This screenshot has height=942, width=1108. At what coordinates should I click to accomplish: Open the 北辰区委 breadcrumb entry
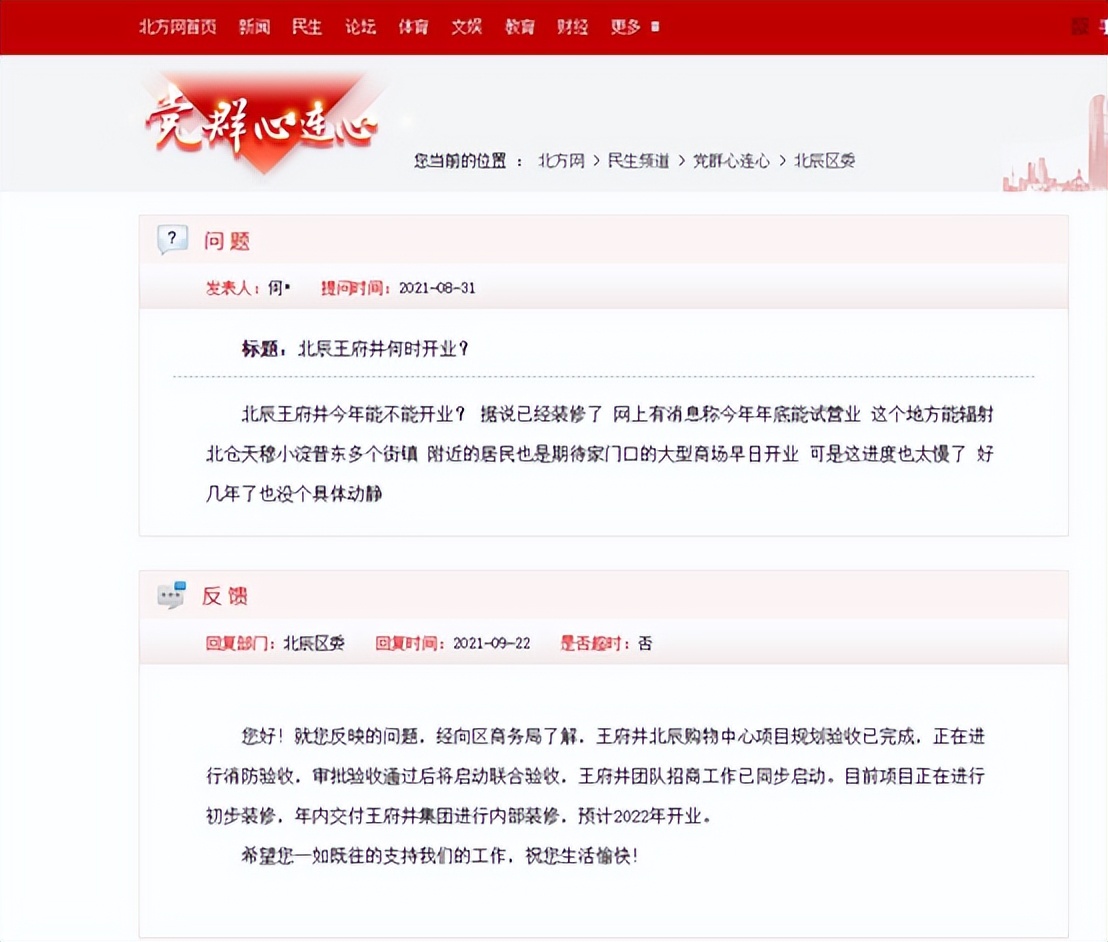(824, 161)
